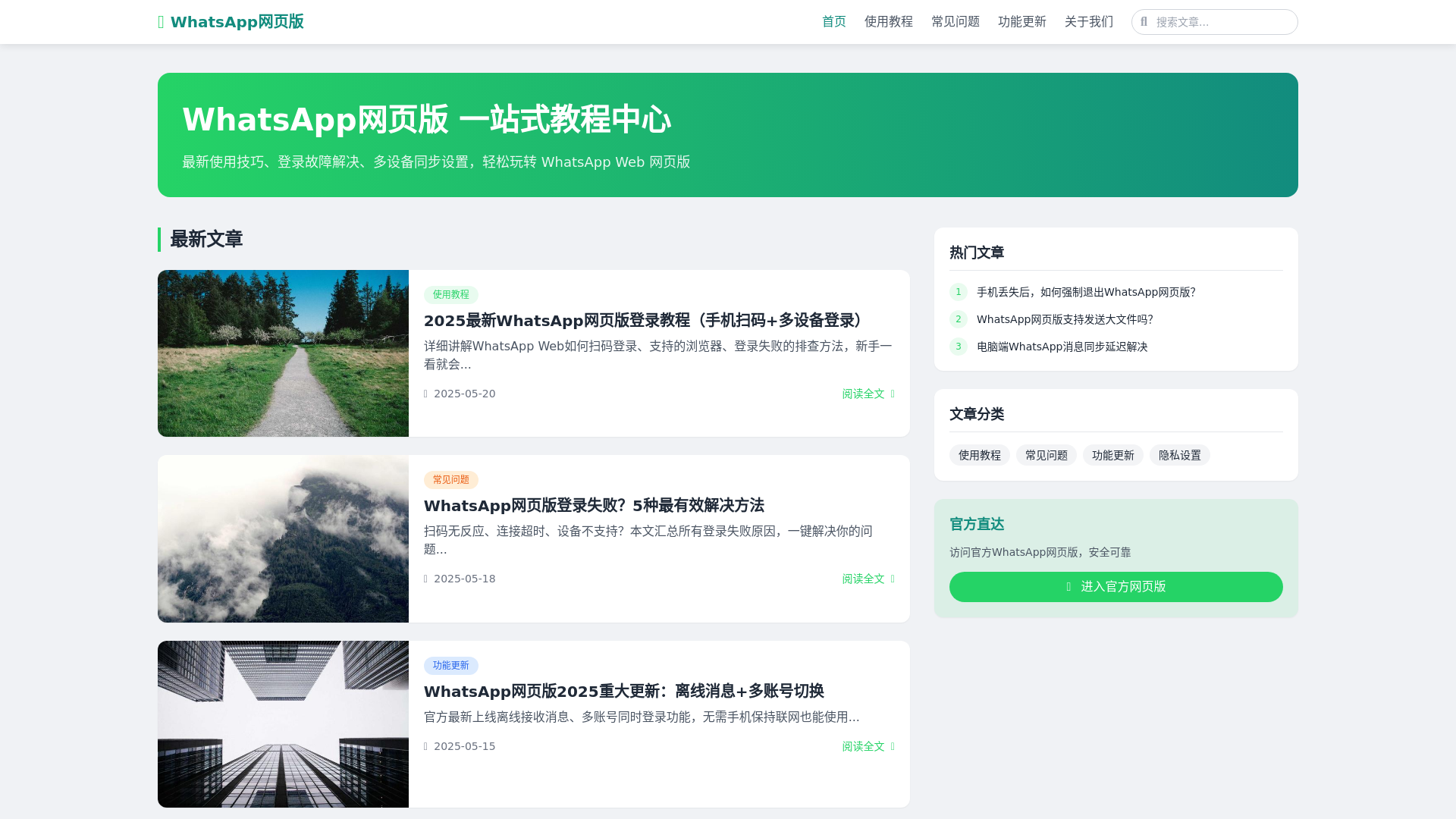Select 功能更新 in the top navigation
This screenshot has height=819, width=1456.
point(1021,22)
